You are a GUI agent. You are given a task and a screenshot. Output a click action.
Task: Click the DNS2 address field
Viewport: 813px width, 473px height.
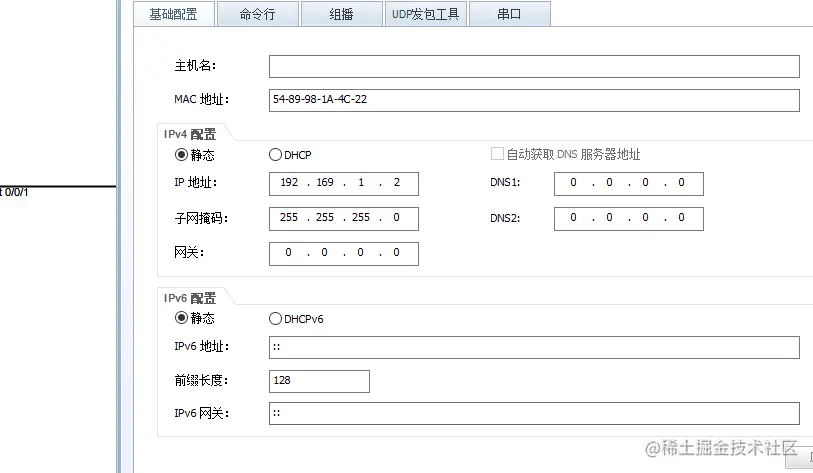pos(628,218)
